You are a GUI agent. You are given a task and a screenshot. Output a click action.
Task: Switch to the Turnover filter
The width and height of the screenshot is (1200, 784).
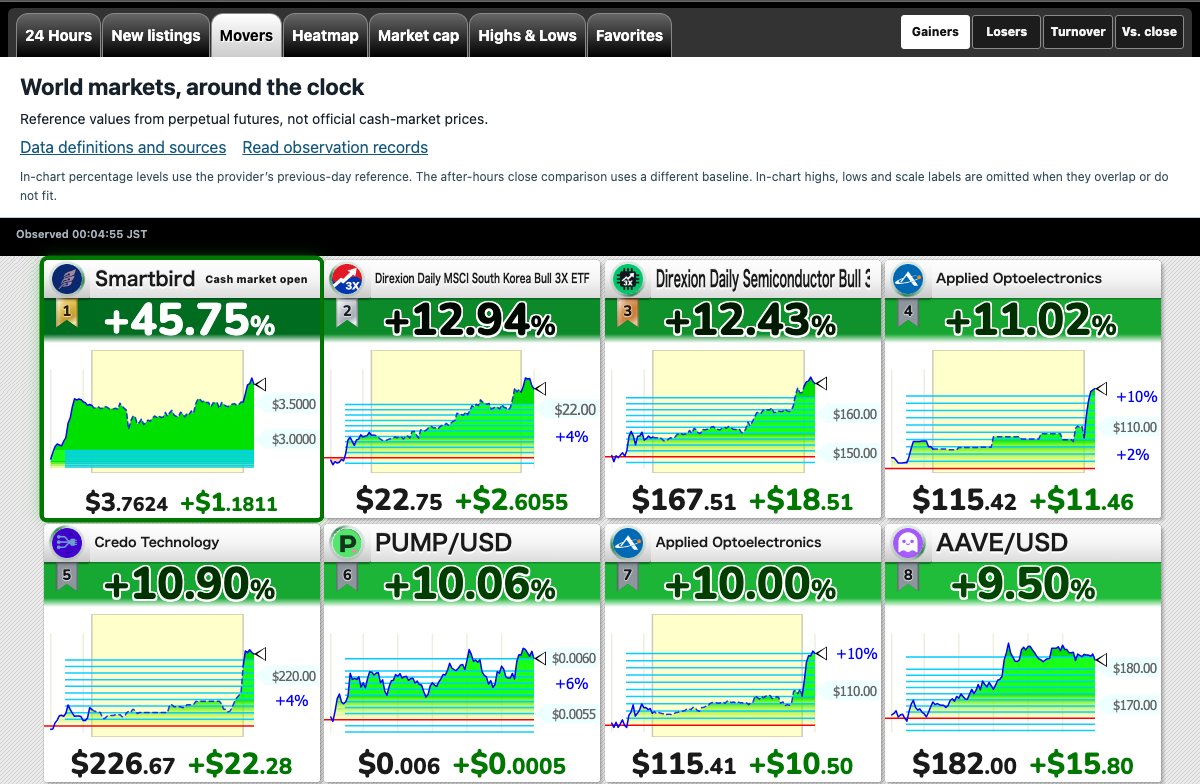1077,32
